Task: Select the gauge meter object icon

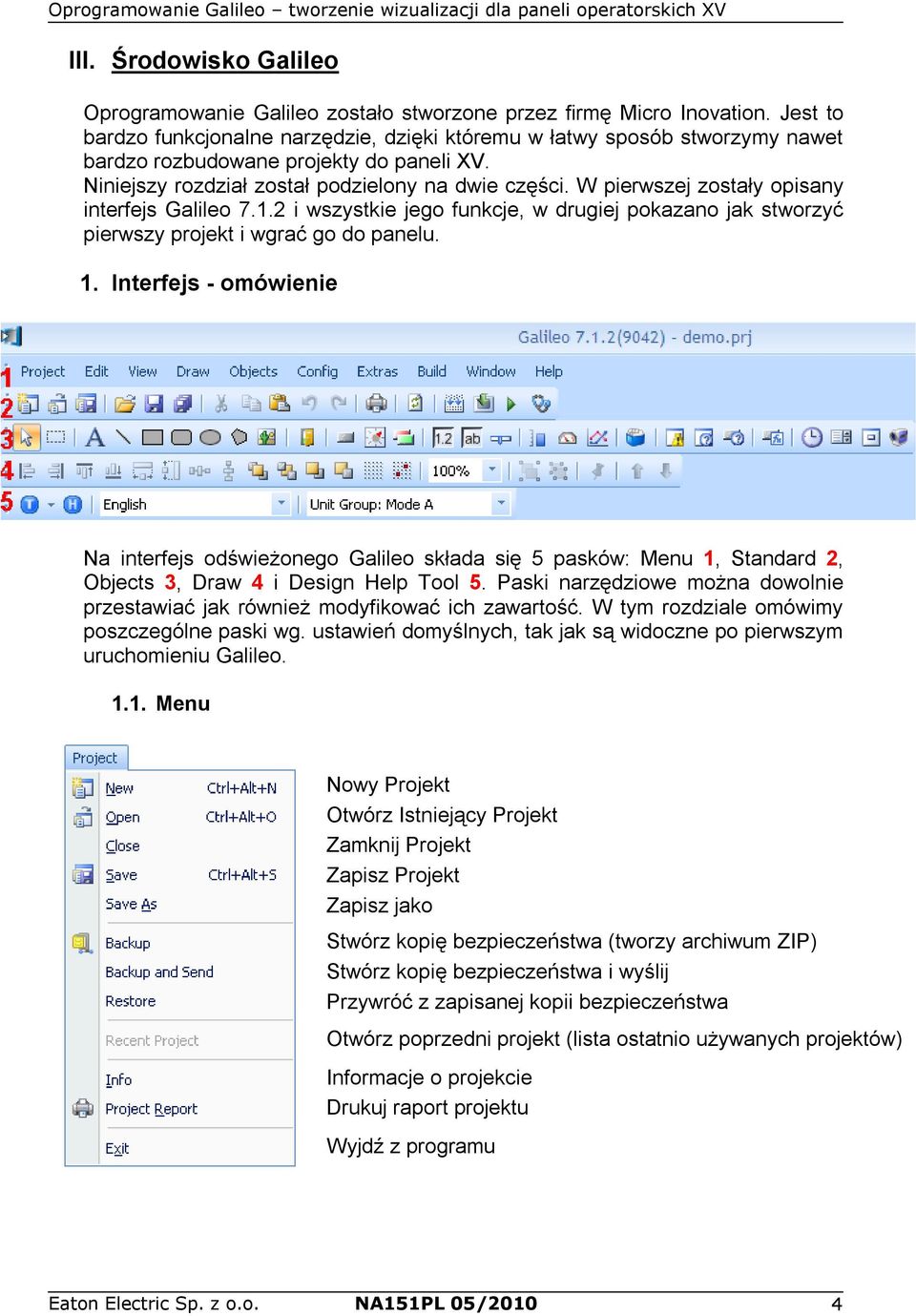Action: (568, 438)
